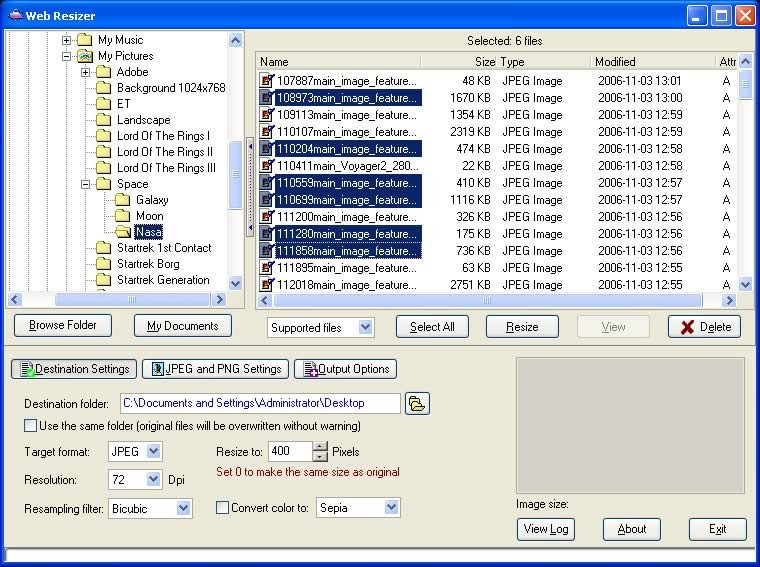
Task: Click the Startrek Borg folder icon
Action: point(104,264)
